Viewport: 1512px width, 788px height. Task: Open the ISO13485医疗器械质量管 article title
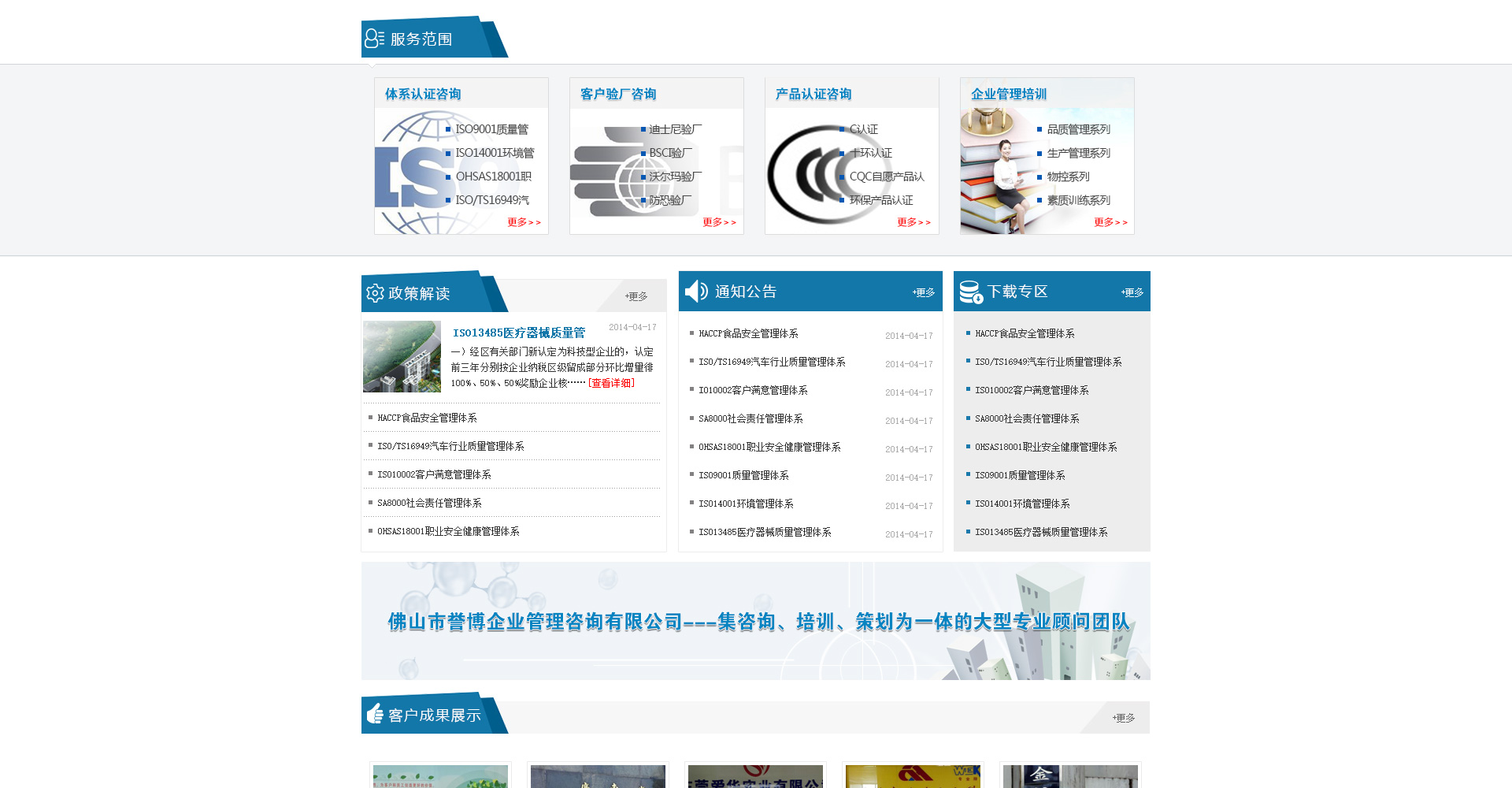pyautogui.click(x=519, y=333)
